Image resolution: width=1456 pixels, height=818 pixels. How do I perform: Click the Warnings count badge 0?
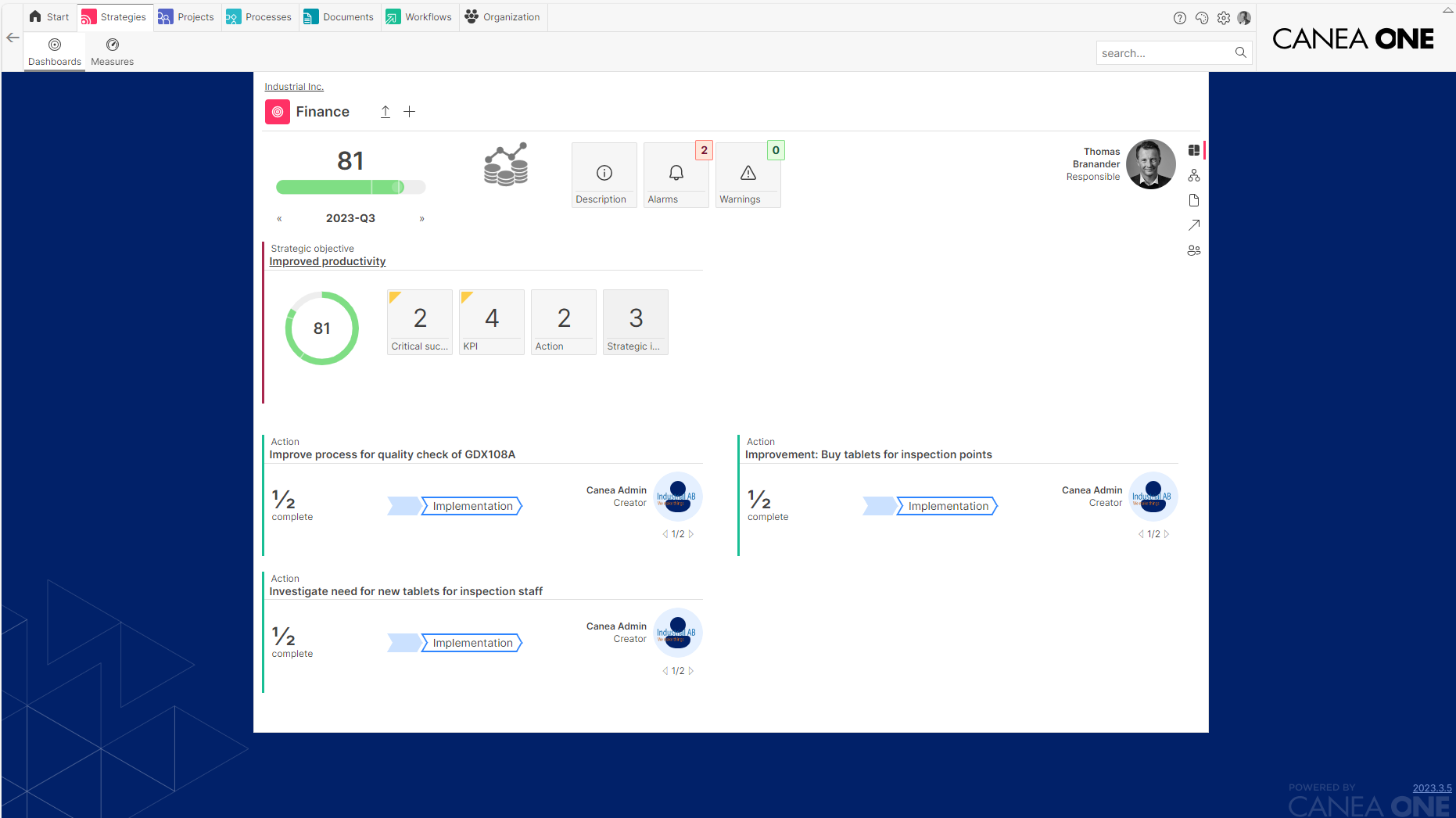776,150
